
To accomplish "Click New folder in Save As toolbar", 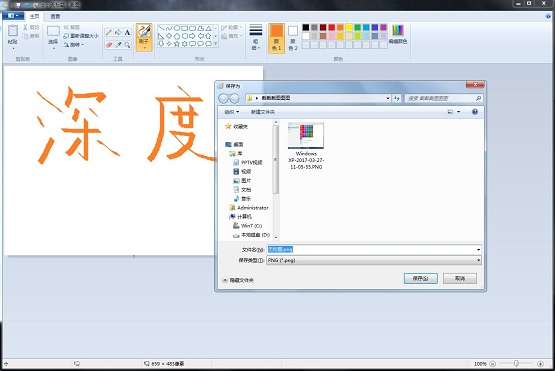I will (263, 112).
